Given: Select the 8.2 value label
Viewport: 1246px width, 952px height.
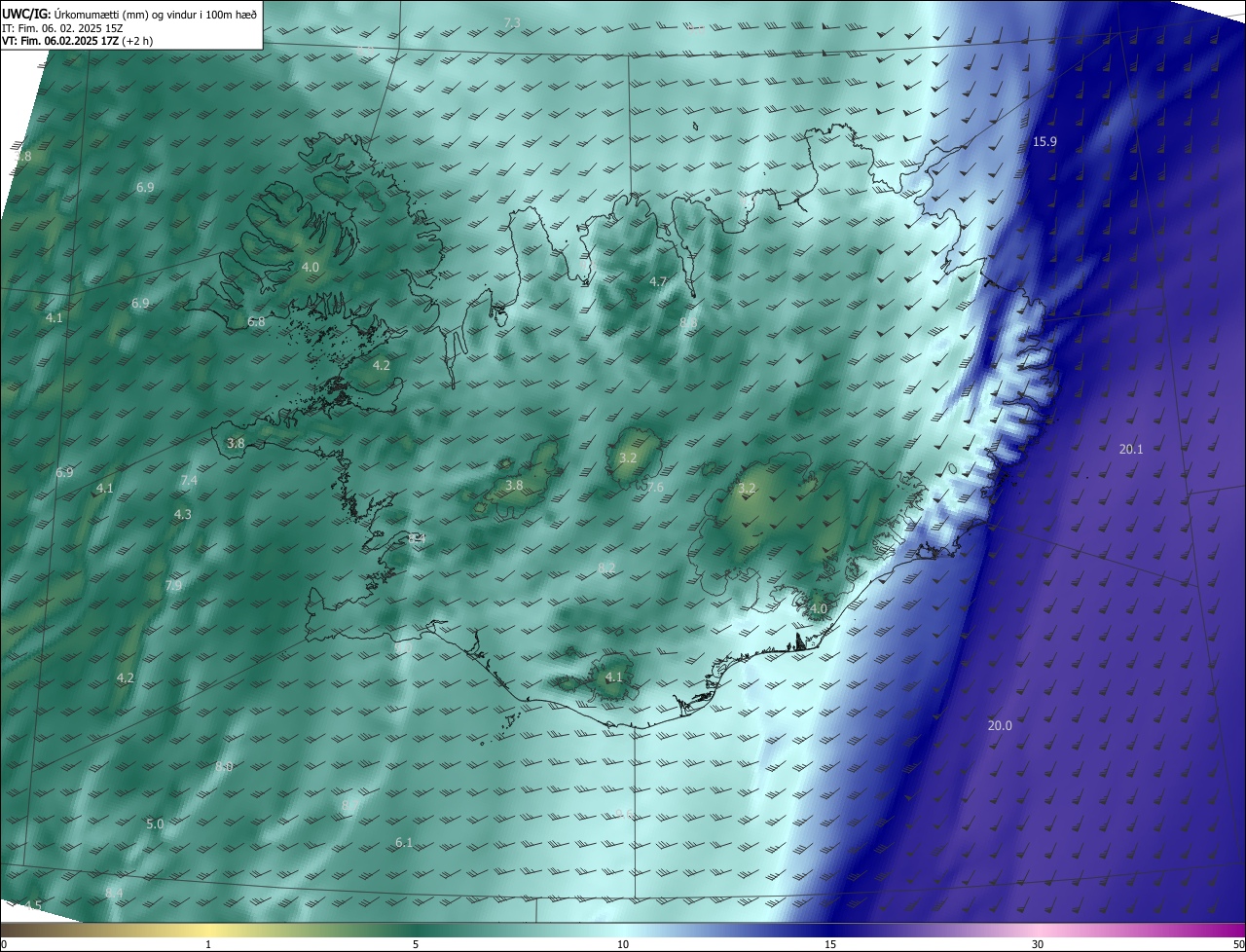Looking at the screenshot, I should point(606,568).
